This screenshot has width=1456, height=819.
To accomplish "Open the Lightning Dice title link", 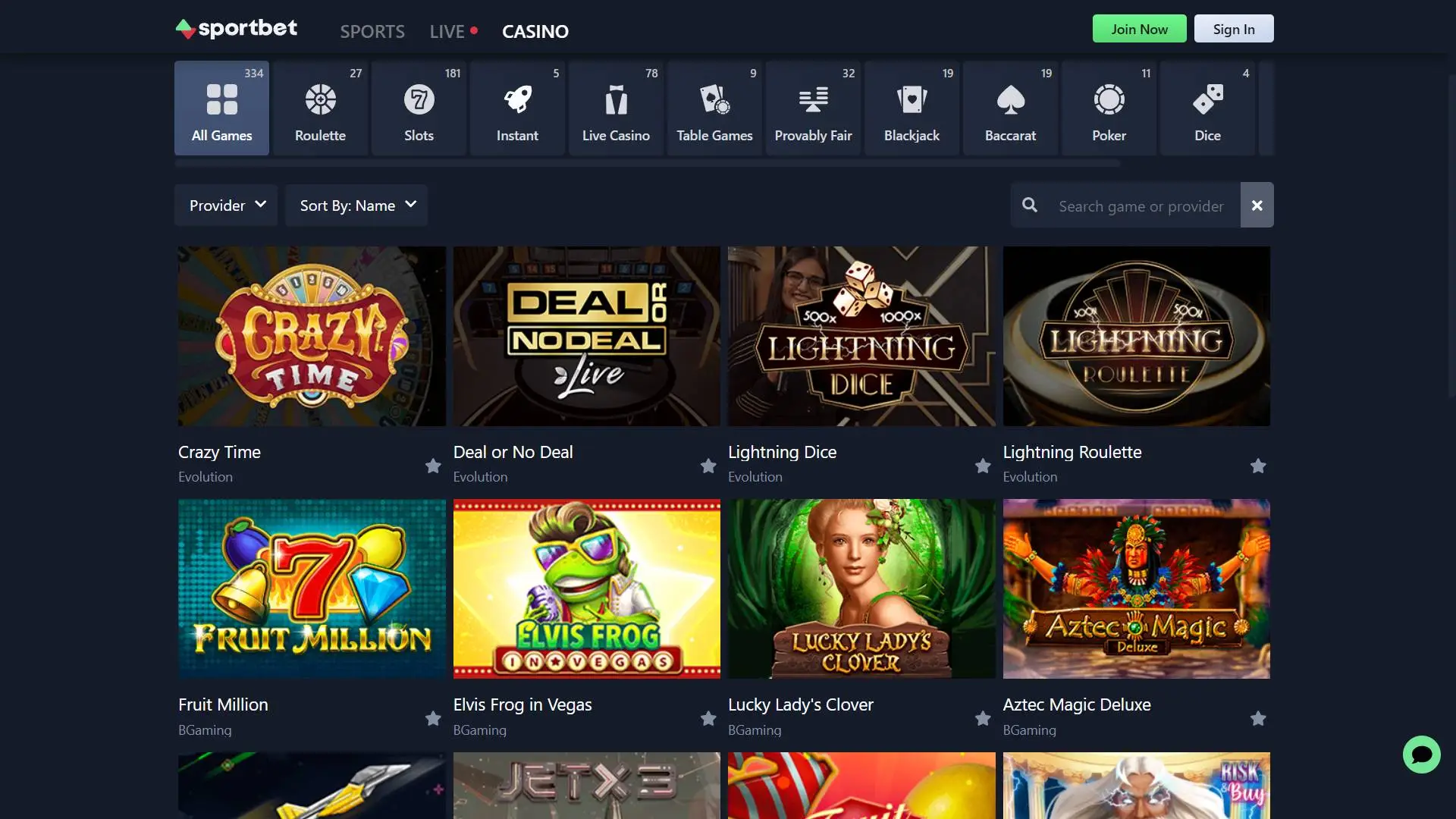I will 782,452.
